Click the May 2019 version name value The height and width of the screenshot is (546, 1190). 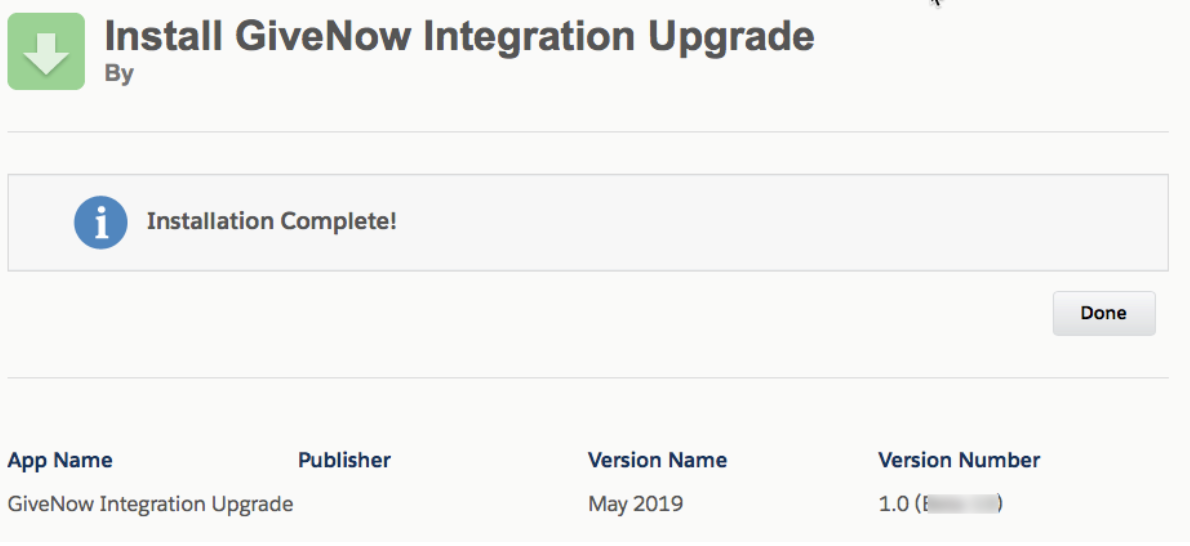pos(635,503)
